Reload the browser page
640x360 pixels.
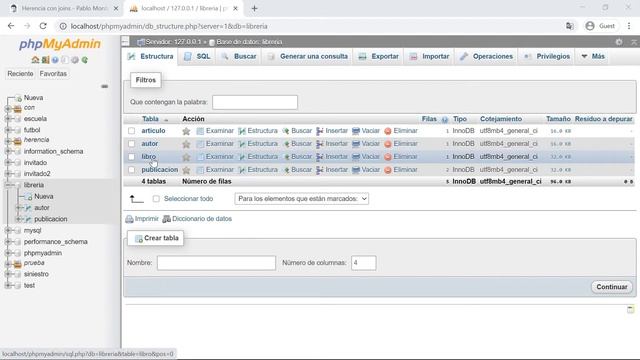tap(43, 26)
